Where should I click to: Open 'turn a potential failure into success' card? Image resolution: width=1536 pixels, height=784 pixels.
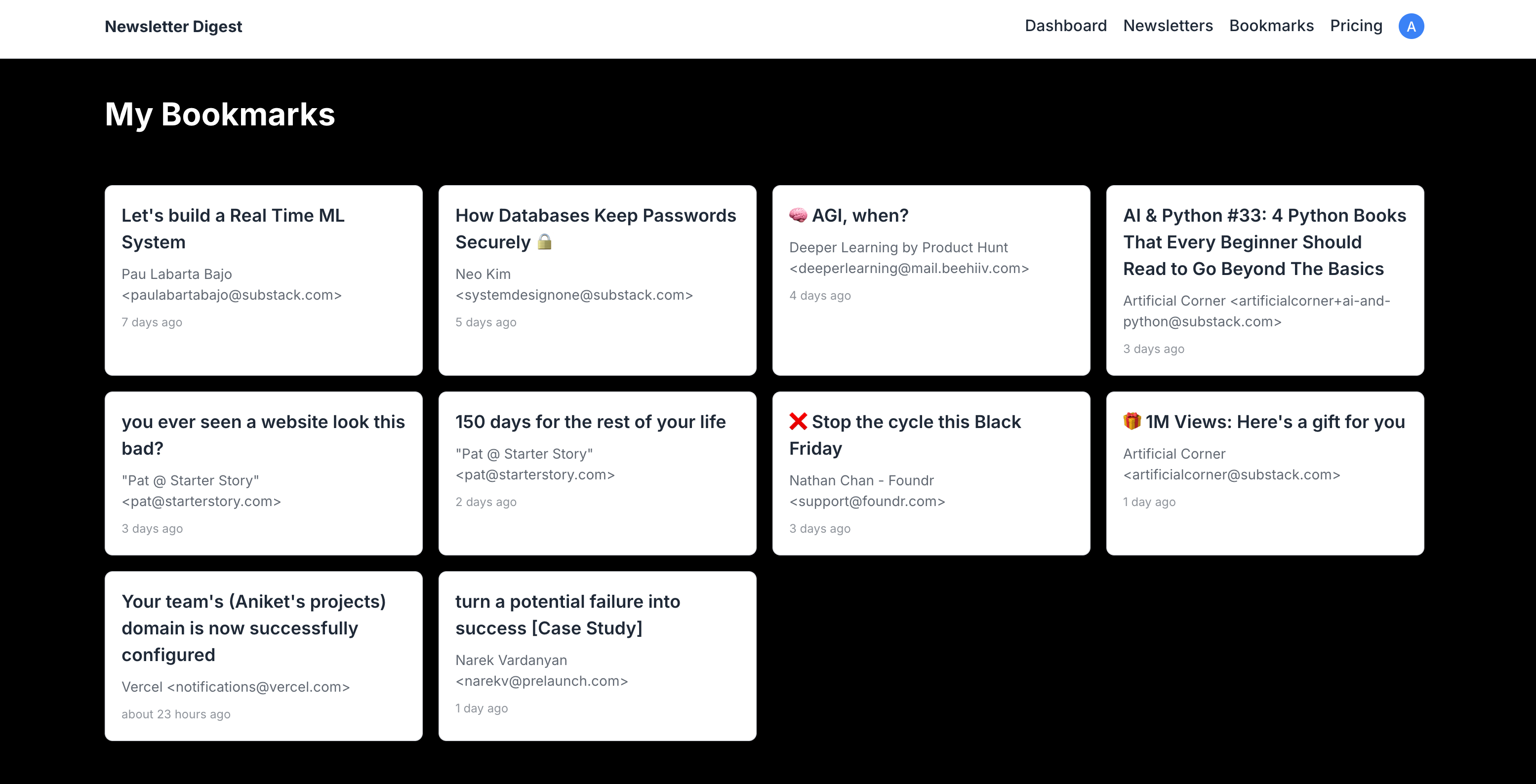pos(598,656)
